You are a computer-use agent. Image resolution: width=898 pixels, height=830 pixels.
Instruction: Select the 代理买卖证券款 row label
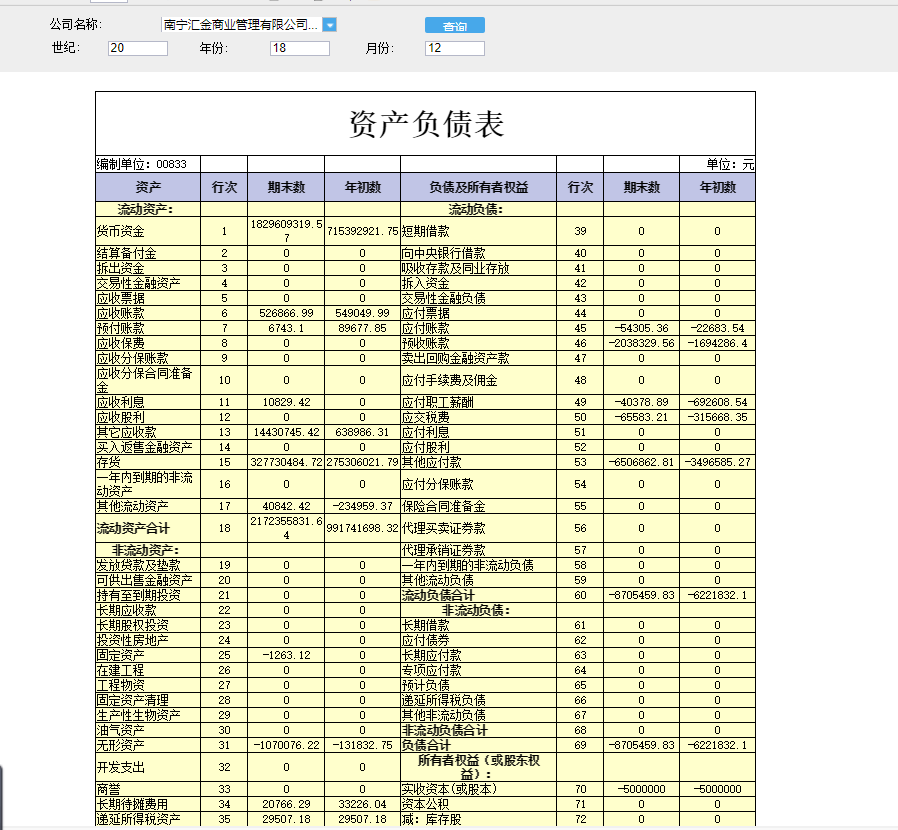[443, 528]
